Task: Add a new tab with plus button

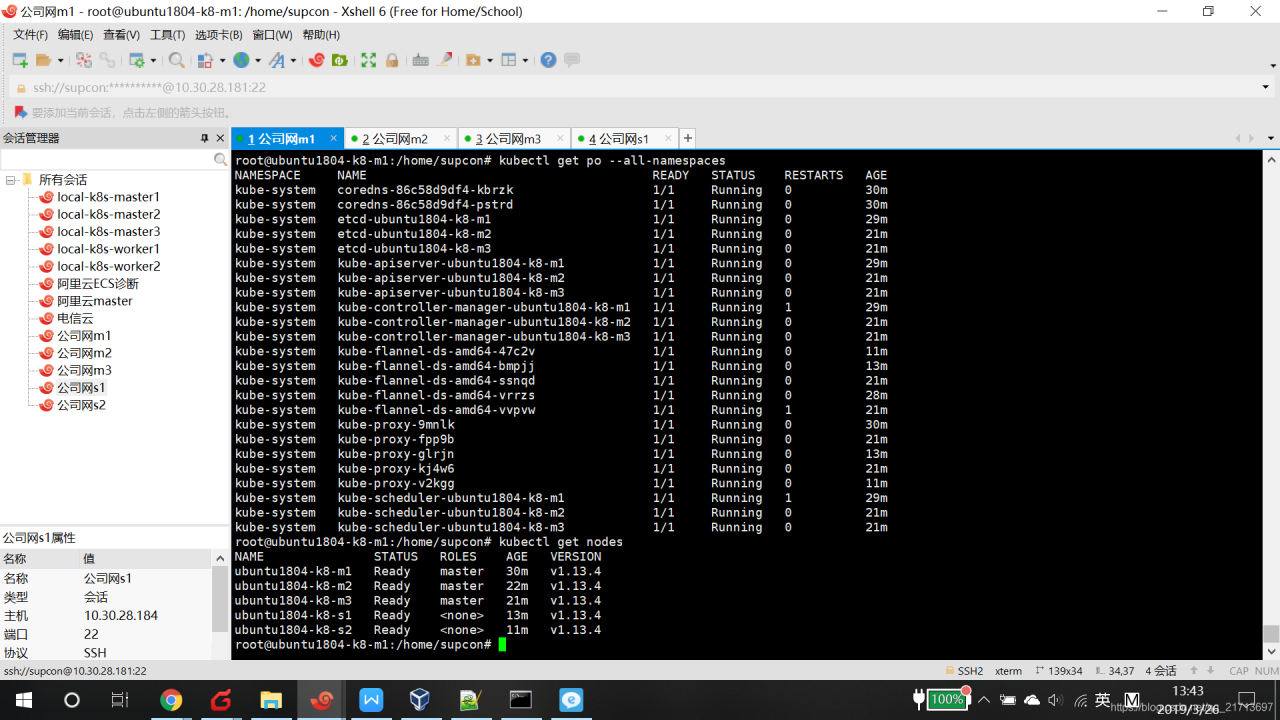Action: coord(688,138)
